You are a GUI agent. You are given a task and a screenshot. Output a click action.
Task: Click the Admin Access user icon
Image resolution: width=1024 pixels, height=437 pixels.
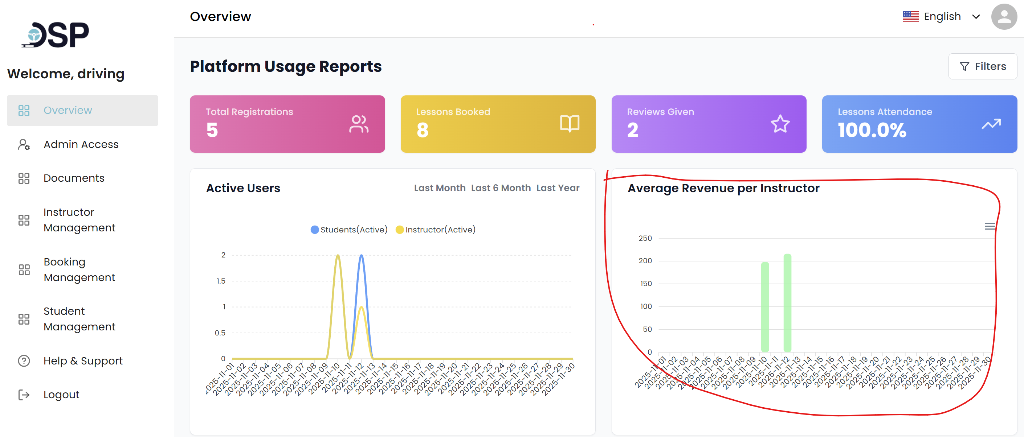[24, 144]
